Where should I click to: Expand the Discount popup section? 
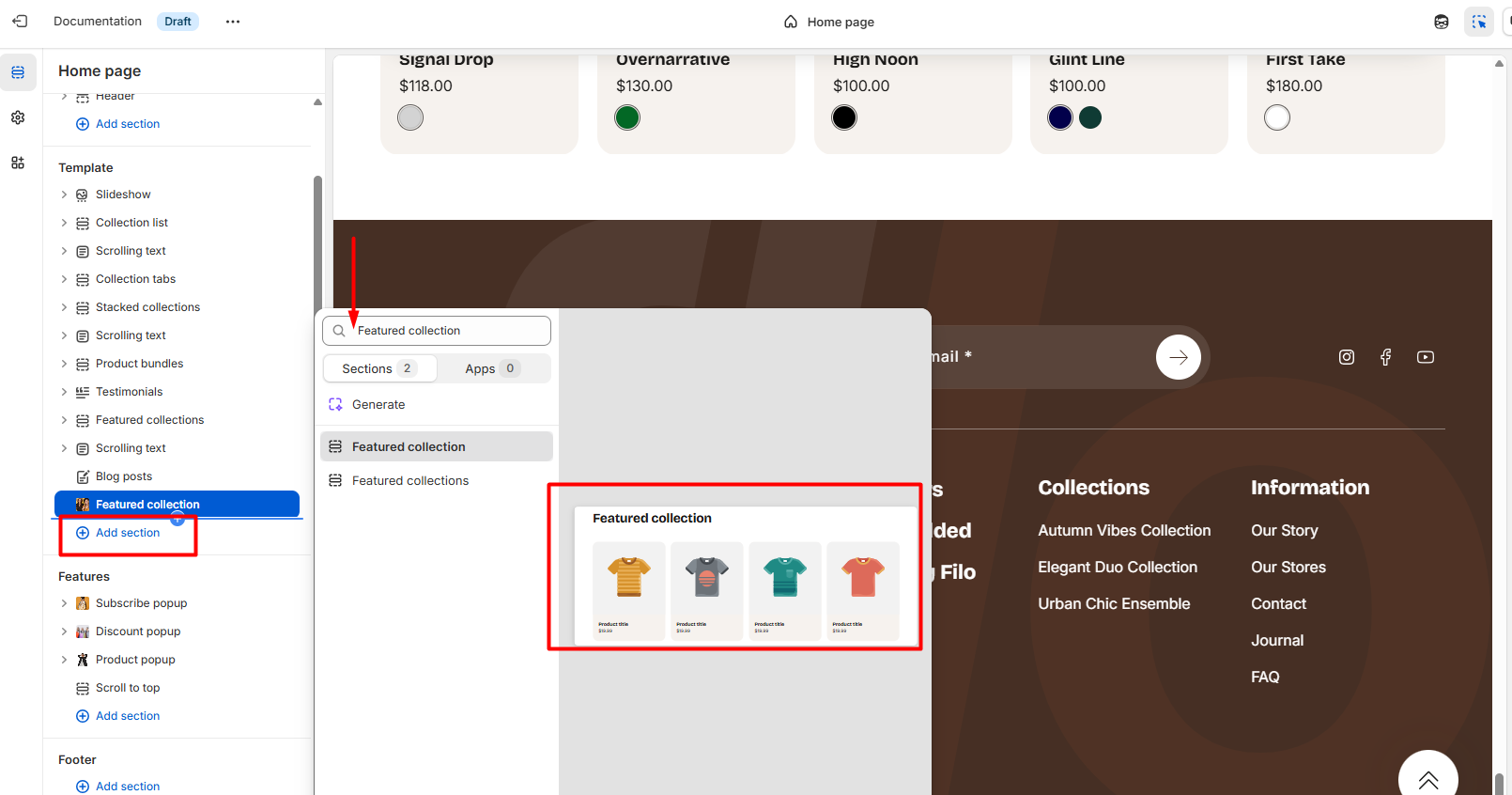(x=64, y=631)
